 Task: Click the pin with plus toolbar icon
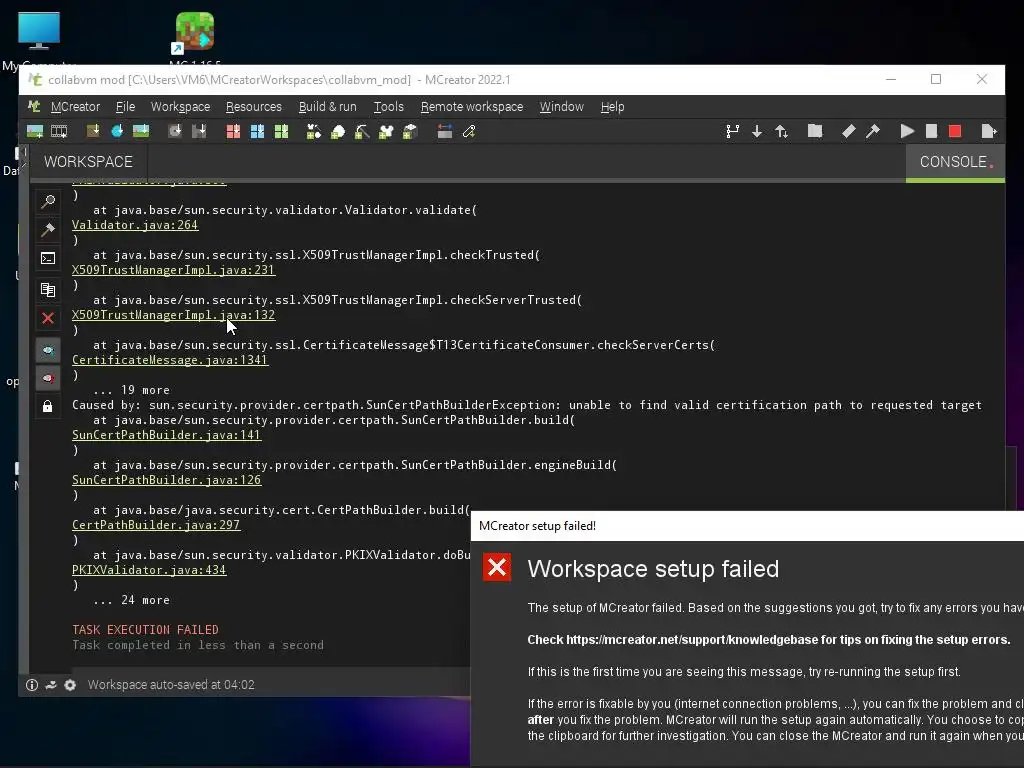click(469, 132)
